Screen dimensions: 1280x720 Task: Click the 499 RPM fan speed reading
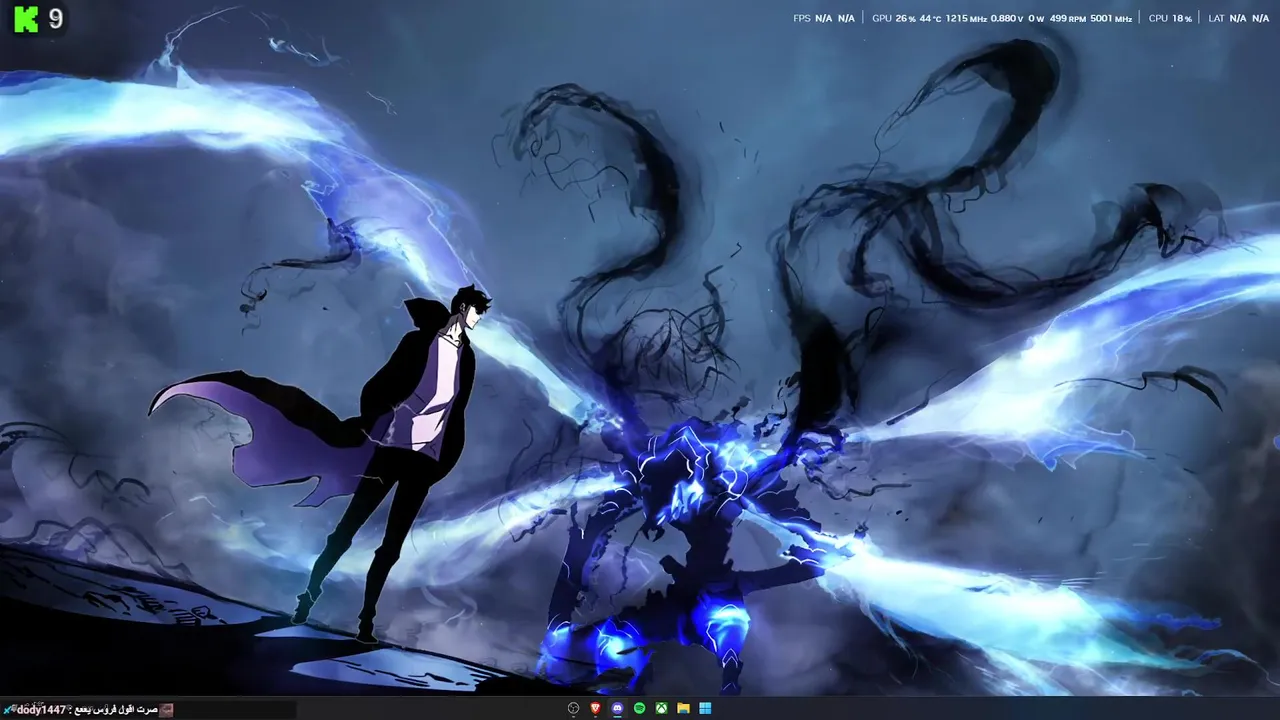pyautogui.click(x=1068, y=18)
